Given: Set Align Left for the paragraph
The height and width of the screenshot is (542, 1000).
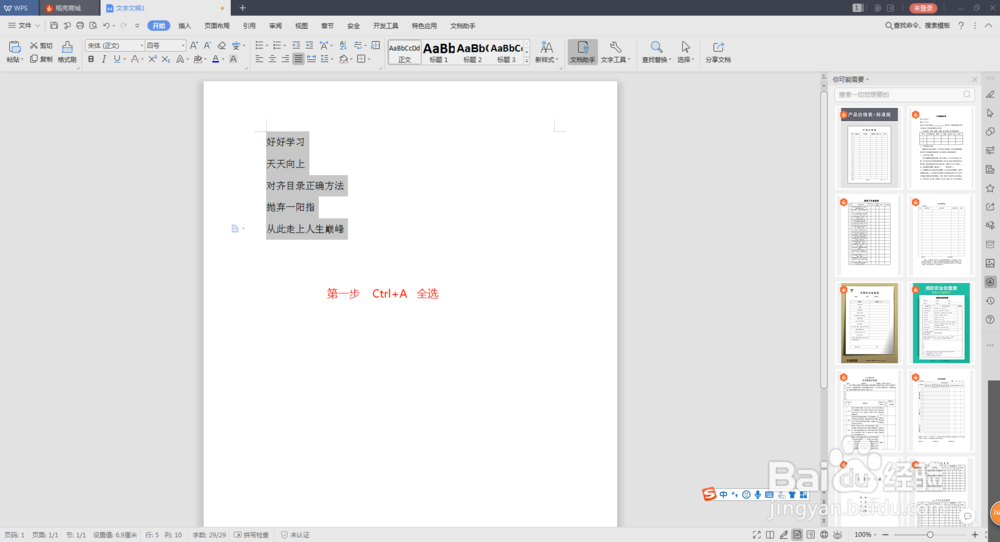Looking at the screenshot, I should (x=259, y=59).
